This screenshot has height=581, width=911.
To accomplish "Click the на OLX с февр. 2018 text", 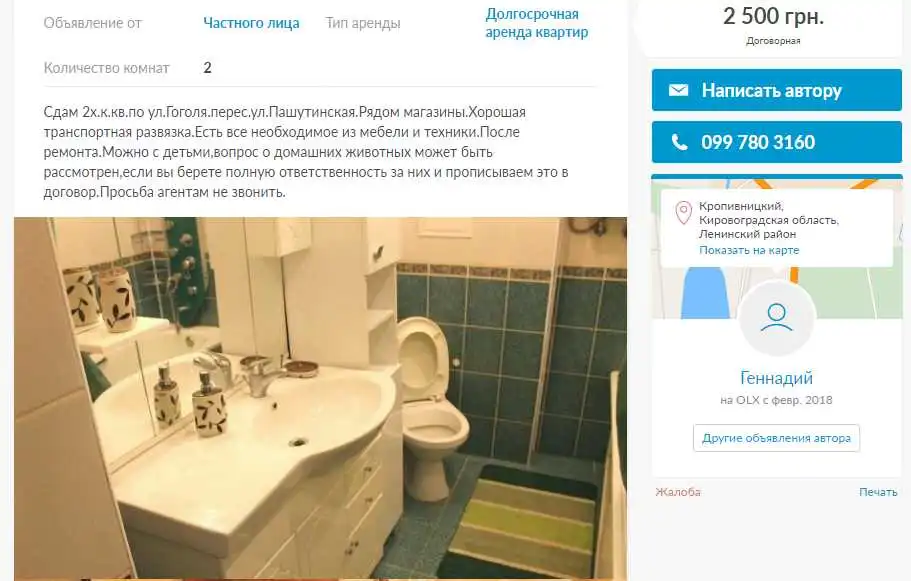I will click(776, 400).
